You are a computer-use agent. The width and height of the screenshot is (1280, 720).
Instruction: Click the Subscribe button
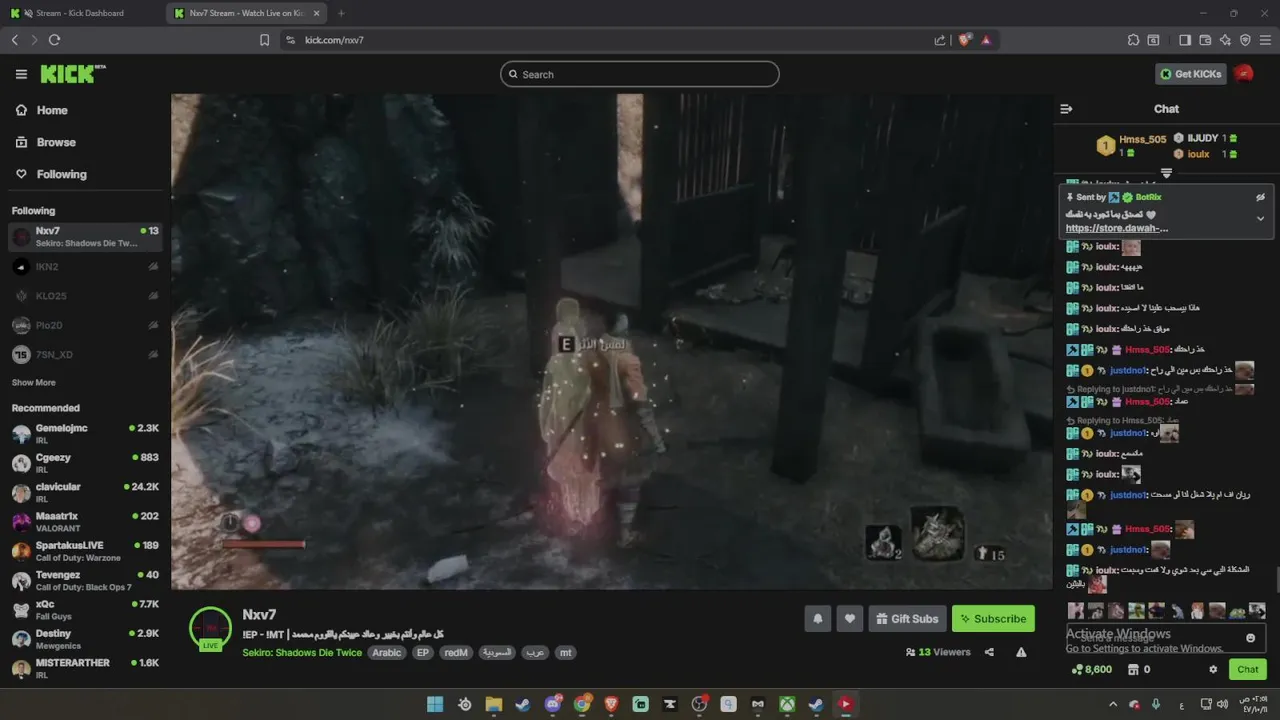pyautogui.click(x=993, y=619)
